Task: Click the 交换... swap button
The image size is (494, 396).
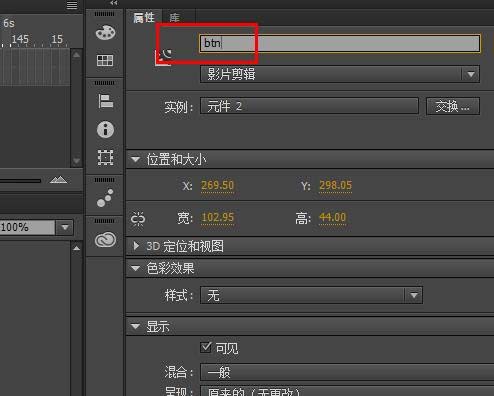Action: click(453, 106)
